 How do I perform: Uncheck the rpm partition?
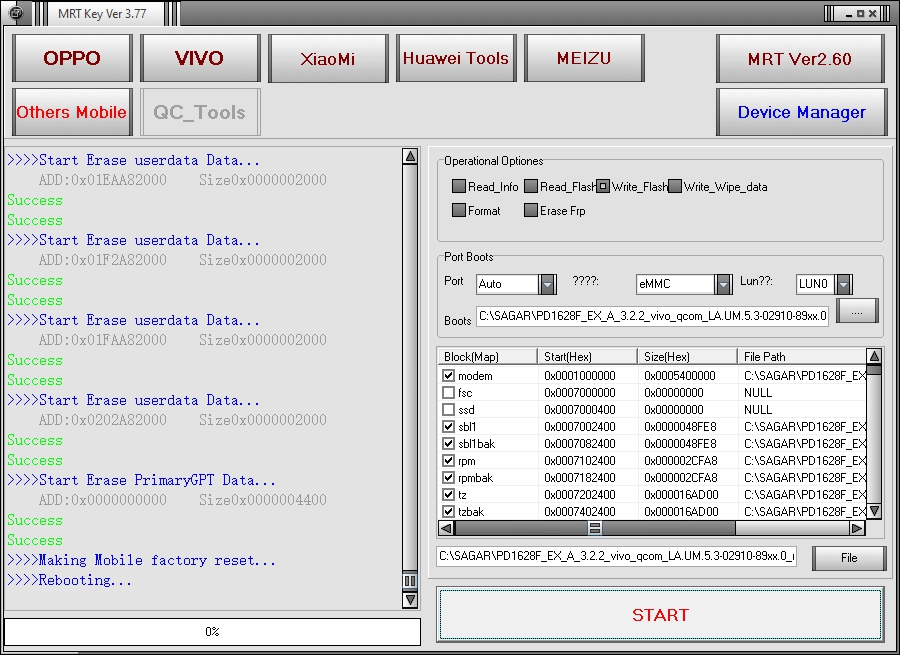pyautogui.click(x=448, y=460)
